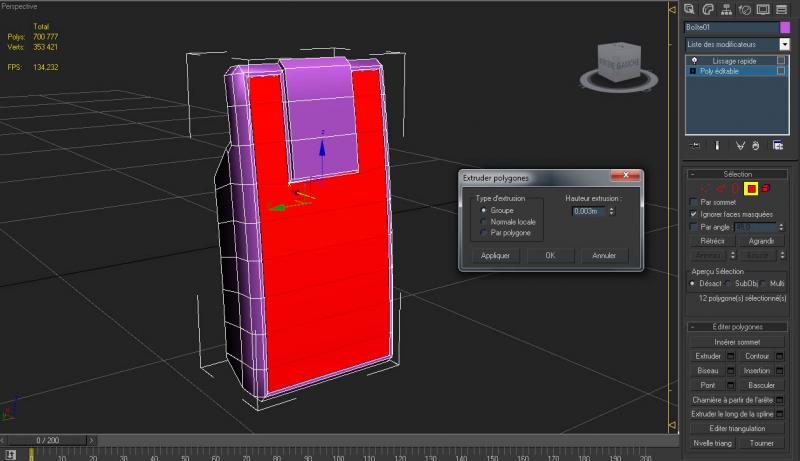Viewport: 800px width, 461px height.
Task: Open Liste des modificateurs dropdown
Action: [784, 44]
